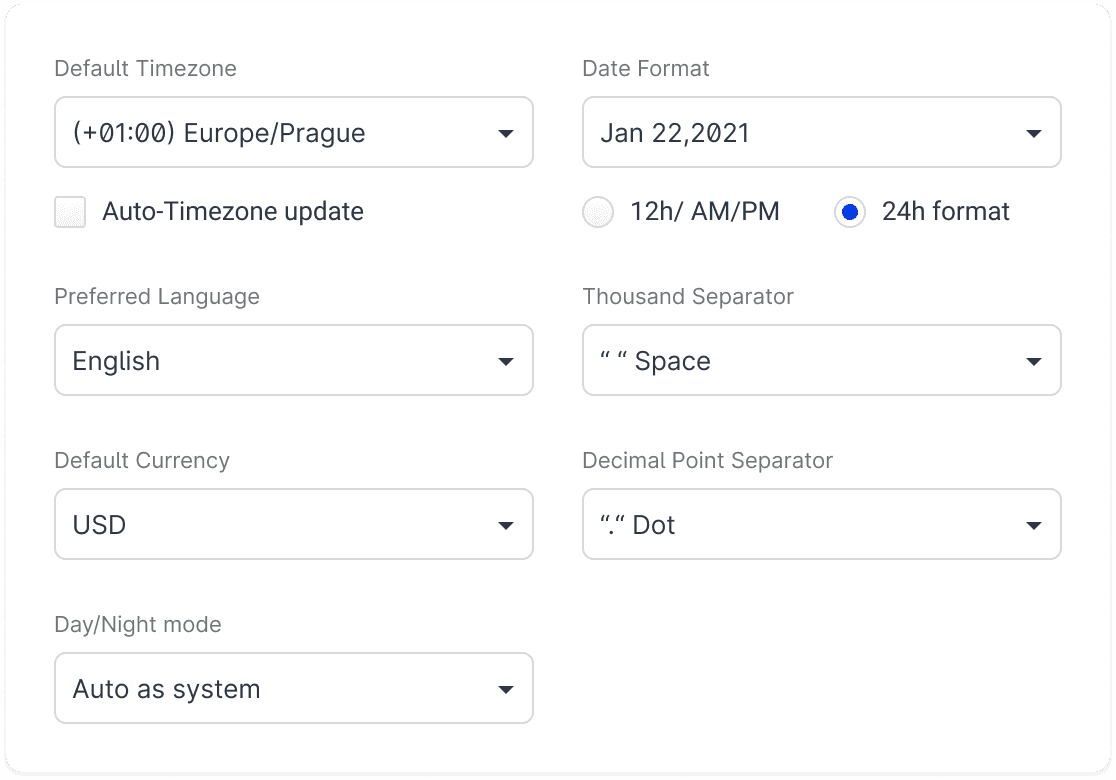Click the Default Currency dropdown arrow
Image resolution: width=1116 pixels, height=780 pixels.
[x=506, y=525]
